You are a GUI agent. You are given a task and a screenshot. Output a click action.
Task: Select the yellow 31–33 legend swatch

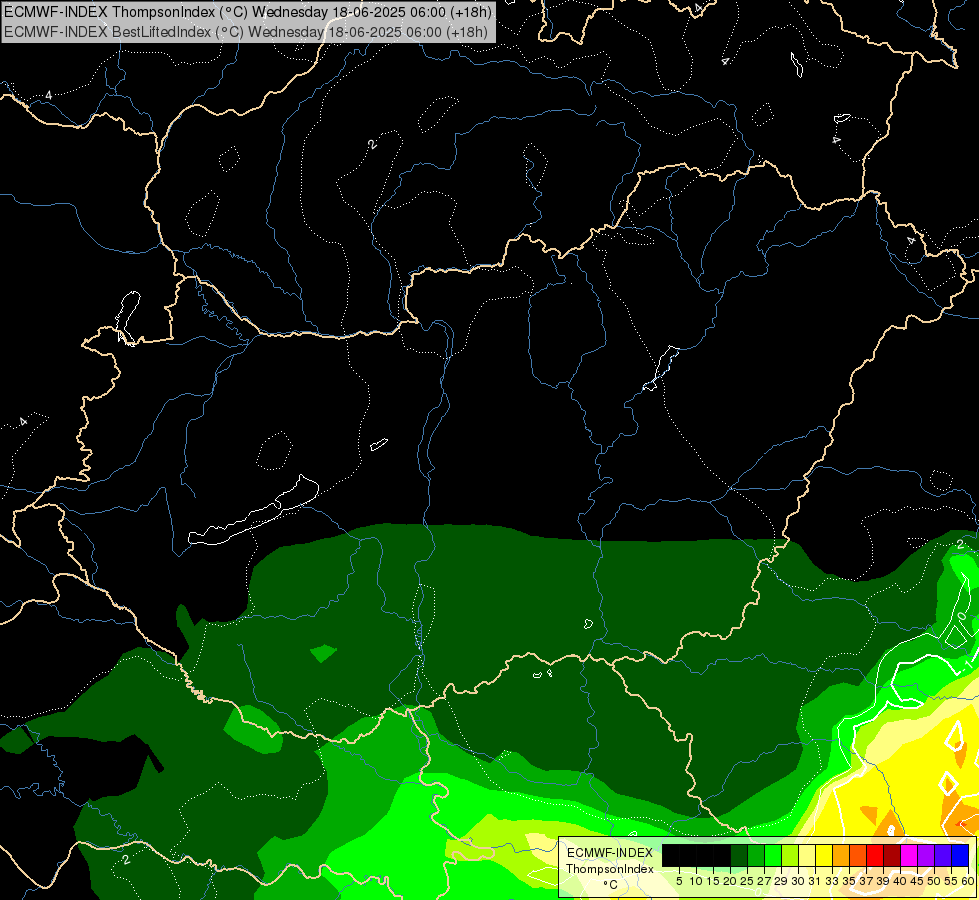[x=824, y=856]
